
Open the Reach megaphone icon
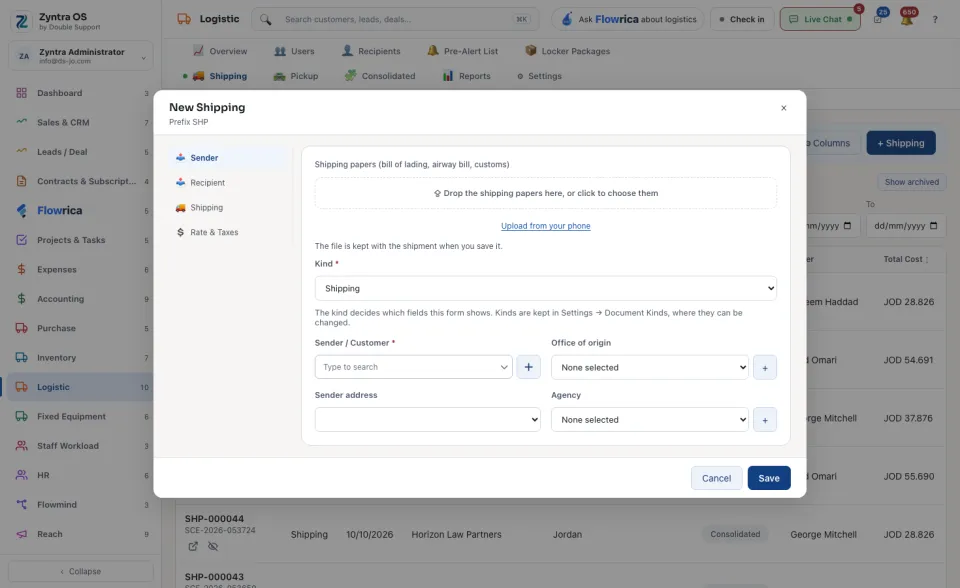21,534
